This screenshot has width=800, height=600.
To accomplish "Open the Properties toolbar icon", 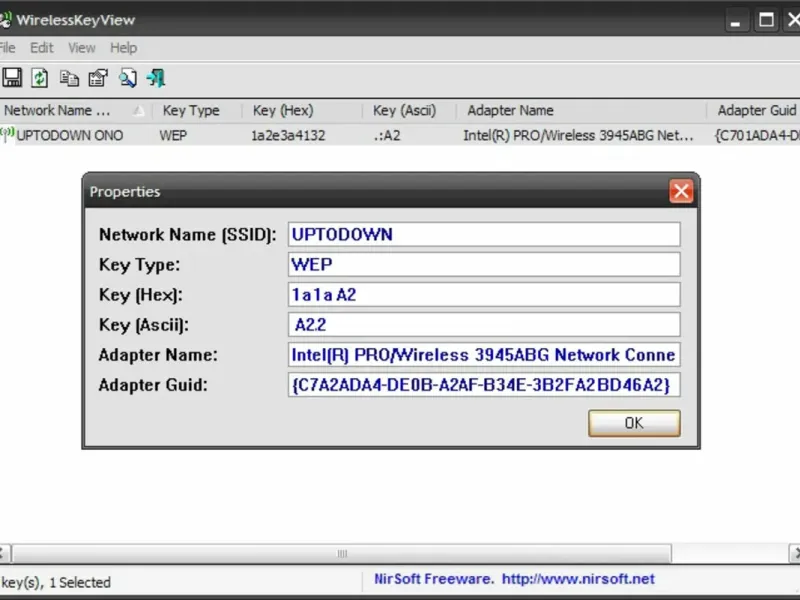I will click(98, 78).
